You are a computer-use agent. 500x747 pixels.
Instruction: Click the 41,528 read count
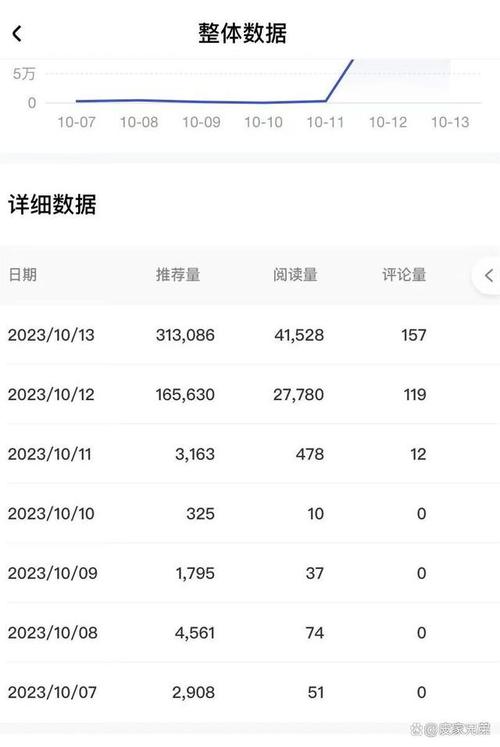(x=299, y=335)
